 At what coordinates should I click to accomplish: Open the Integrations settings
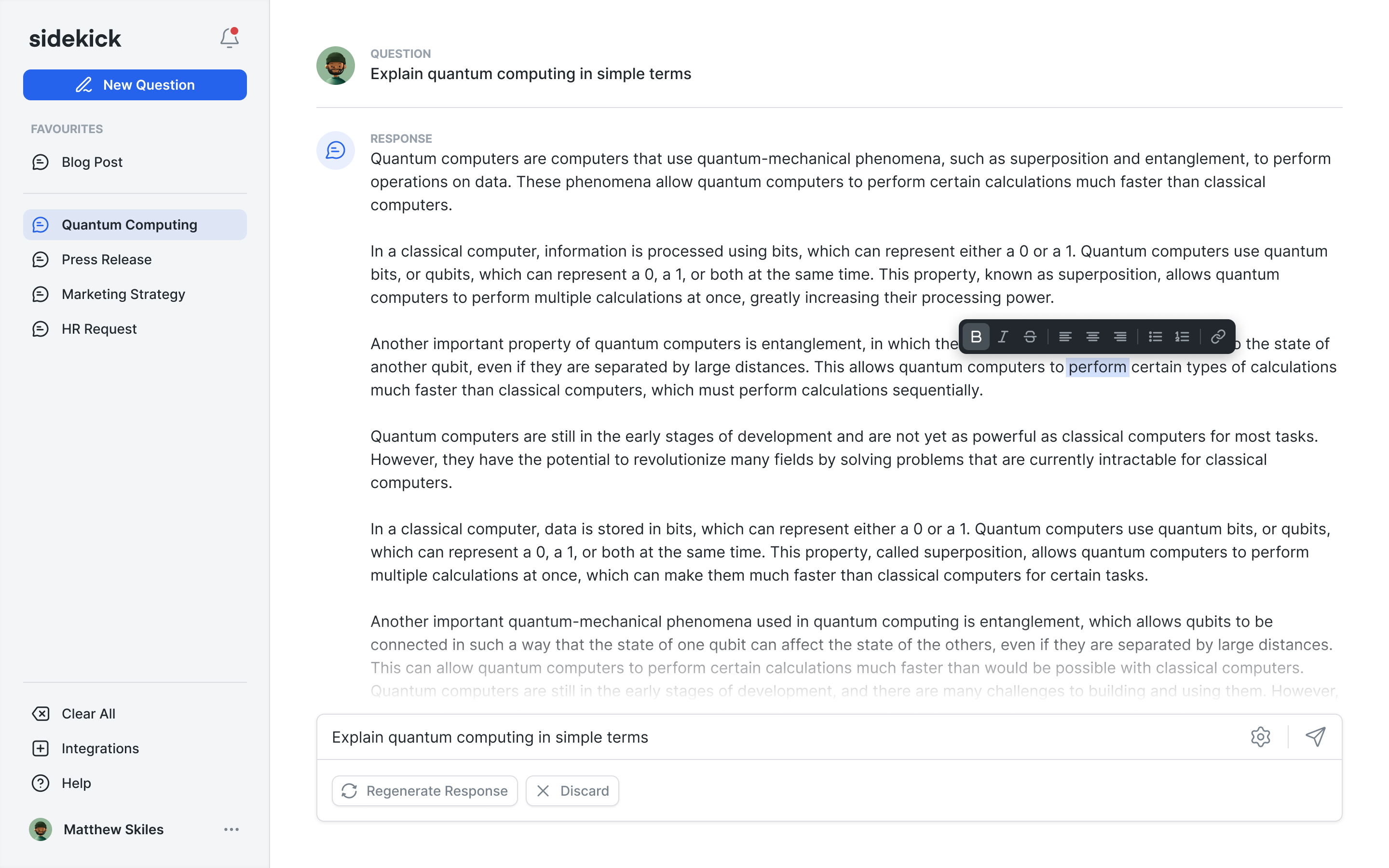point(99,748)
